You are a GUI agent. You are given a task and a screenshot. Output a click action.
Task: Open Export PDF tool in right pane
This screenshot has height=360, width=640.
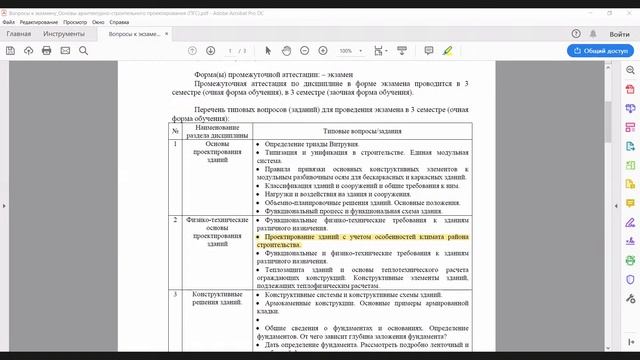630,146
